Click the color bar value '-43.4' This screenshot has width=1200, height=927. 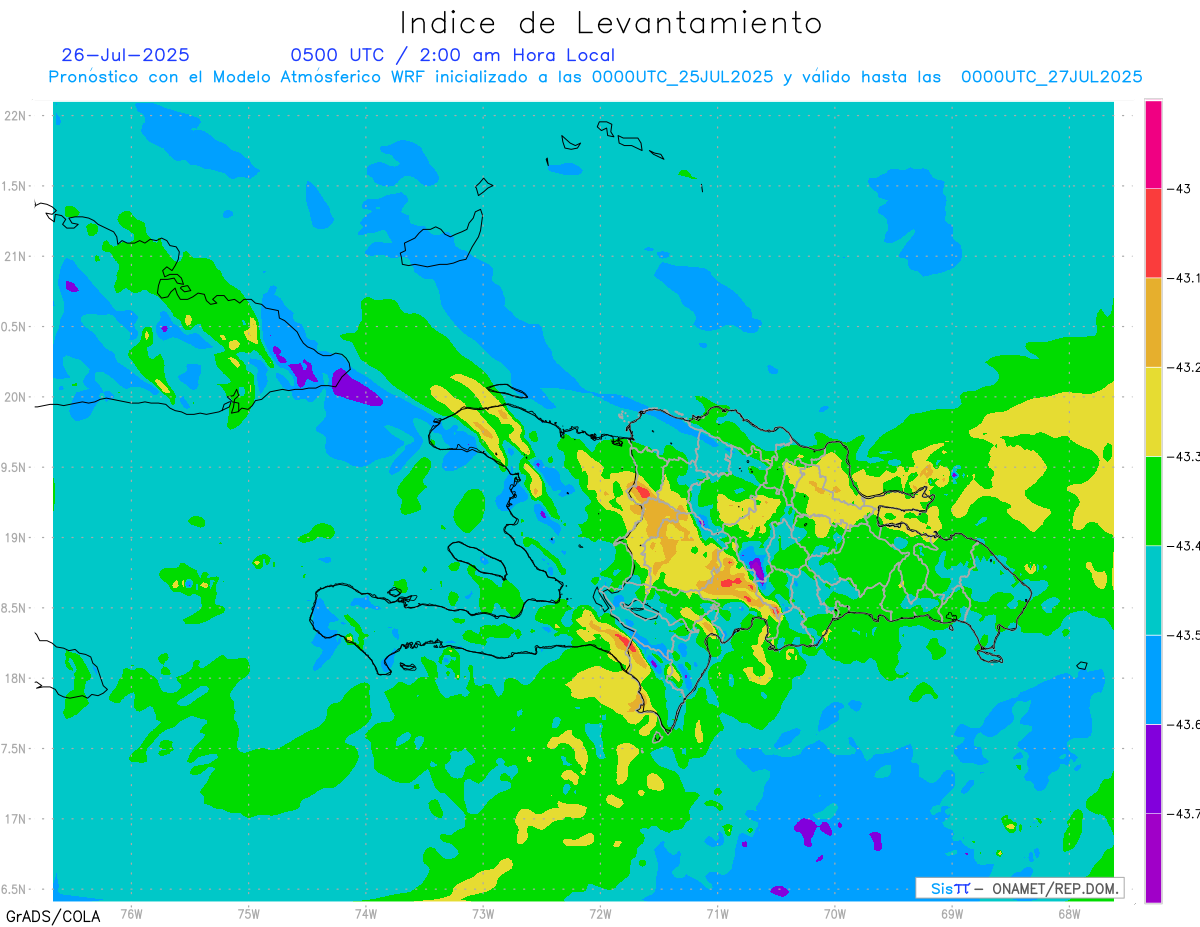click(x=1185, y=546)
